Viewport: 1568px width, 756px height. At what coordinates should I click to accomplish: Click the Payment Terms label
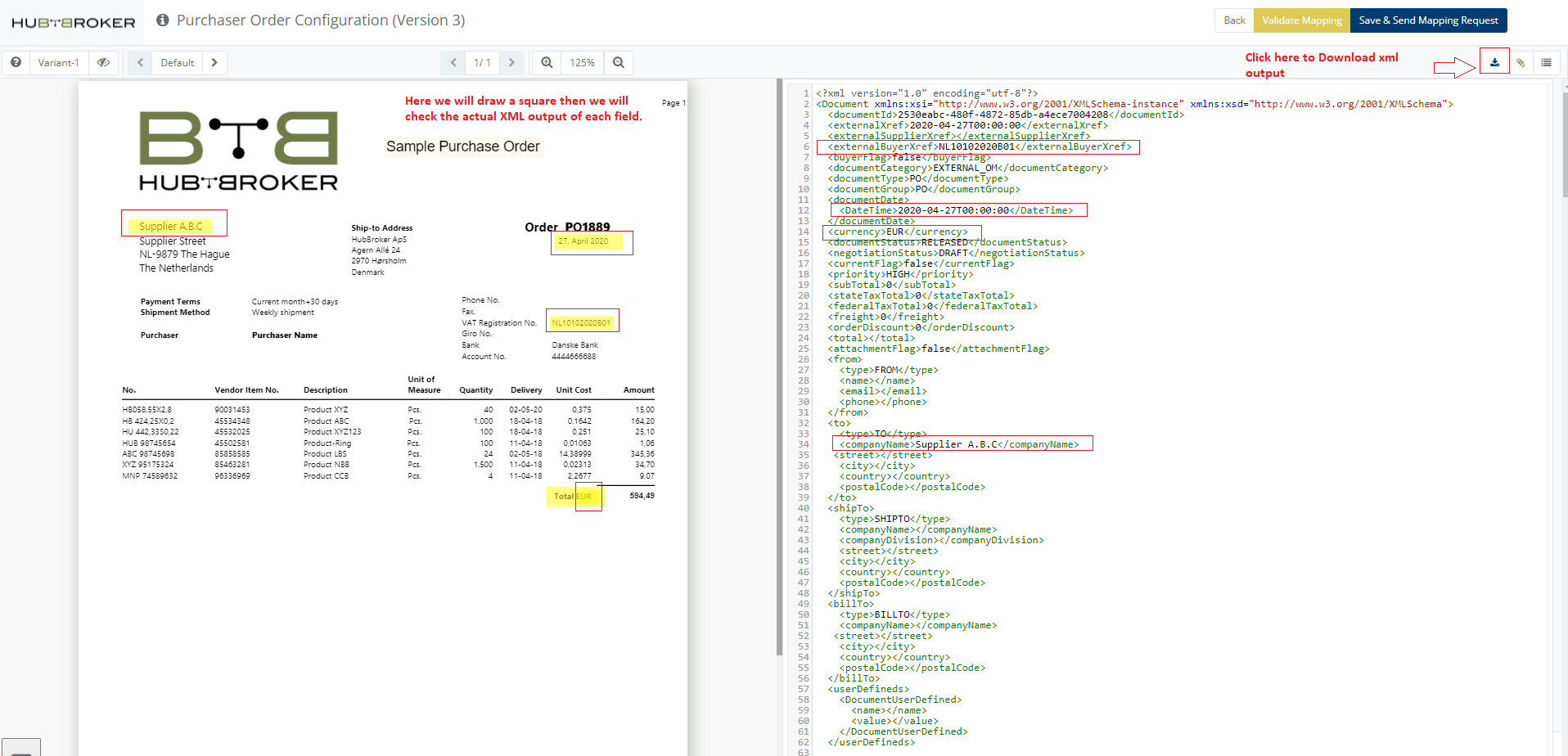(170, 302)
